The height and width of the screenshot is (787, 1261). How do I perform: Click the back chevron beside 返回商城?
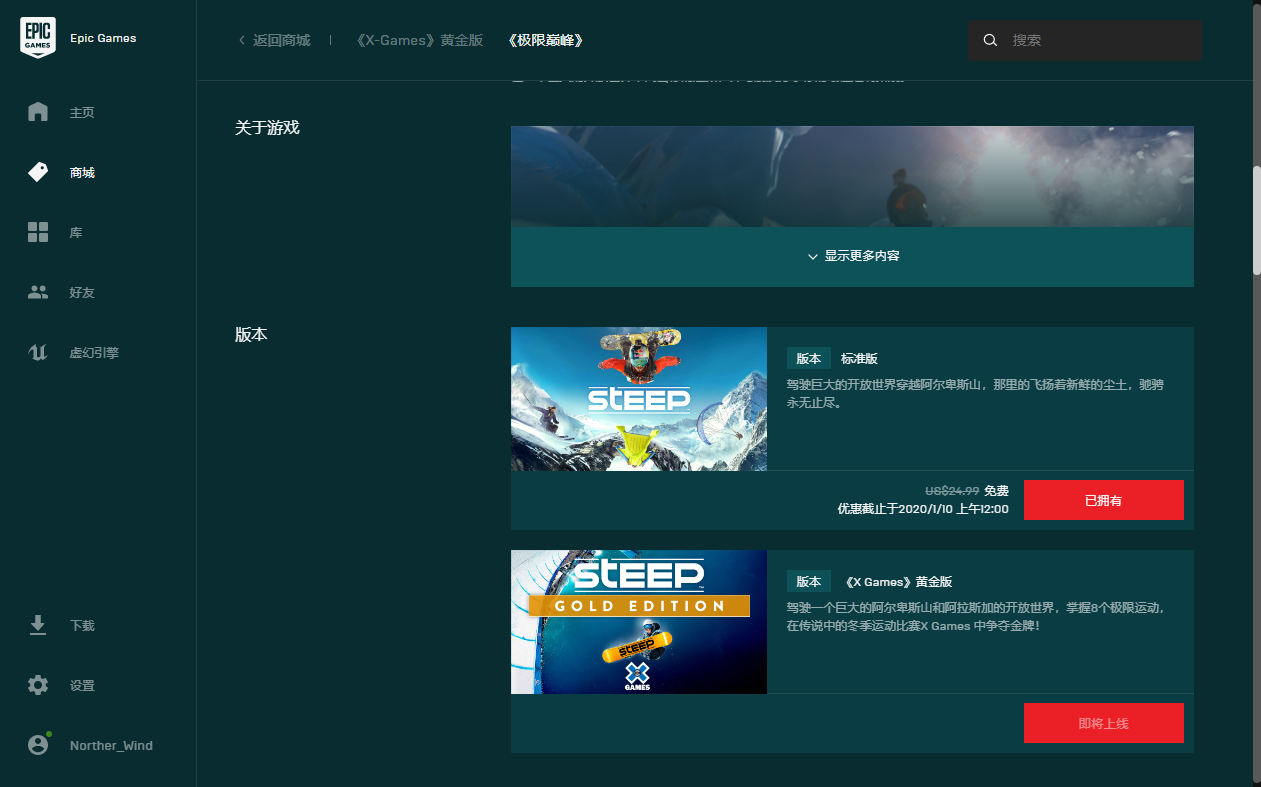[x=241, y=40]
